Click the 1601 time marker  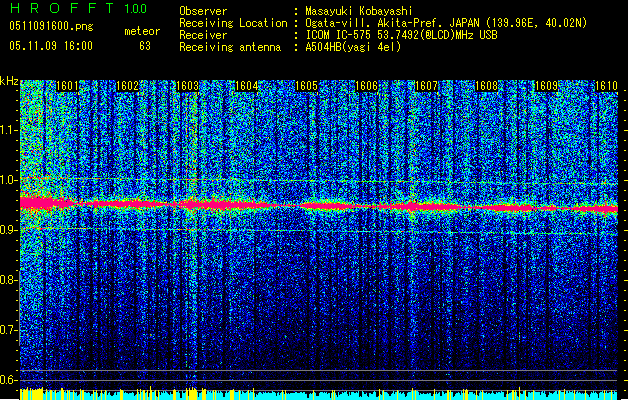coord(67,86)
